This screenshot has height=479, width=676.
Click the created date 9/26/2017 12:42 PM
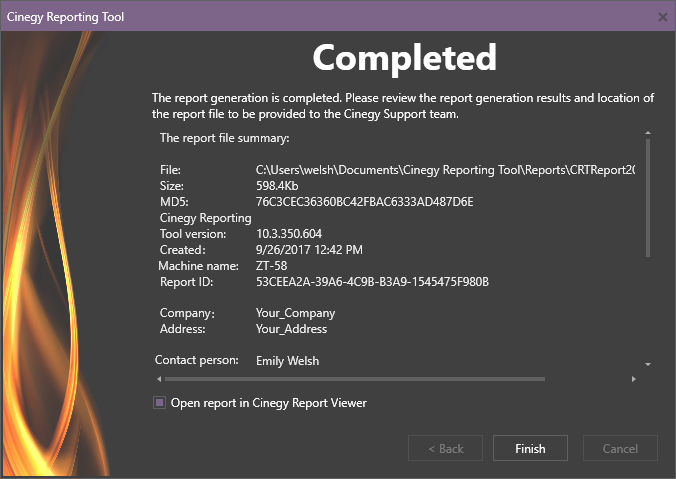(309, 250)
